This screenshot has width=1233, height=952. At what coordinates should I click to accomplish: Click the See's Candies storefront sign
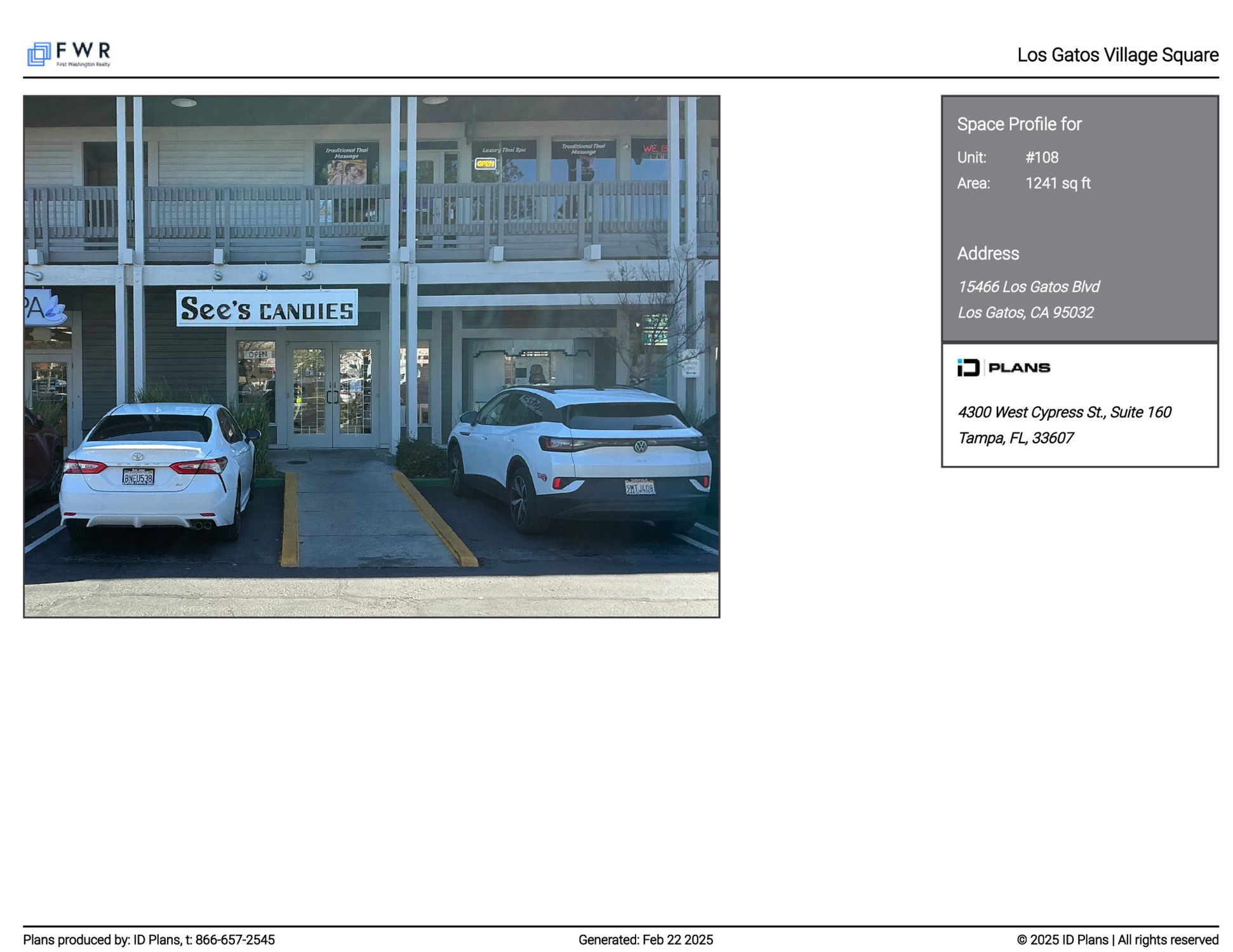tap(267, 308)
